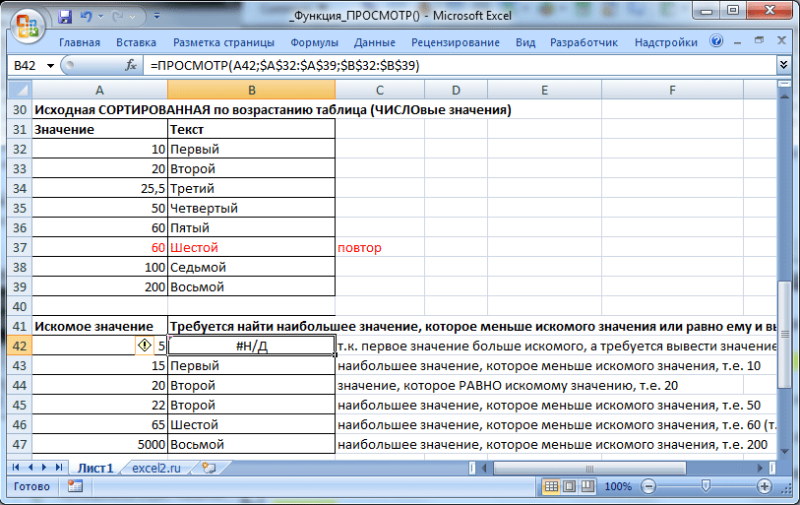This screenshot has width=800, height=505.
Task: Zoom in with the plus button
Action: (764, 486)
